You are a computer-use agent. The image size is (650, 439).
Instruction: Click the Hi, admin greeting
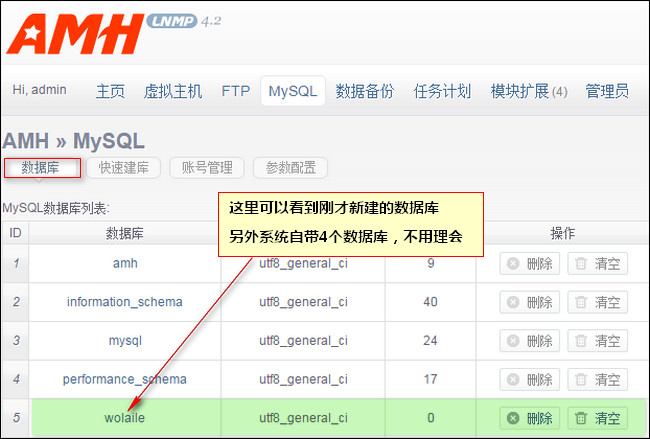[x=39, y=90]
